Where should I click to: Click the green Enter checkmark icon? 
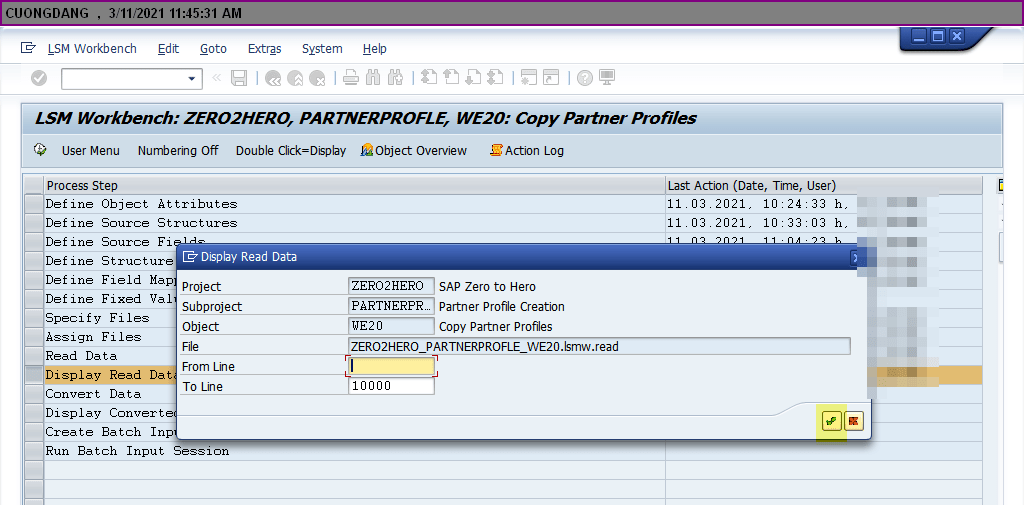click(x=39, y=78)
